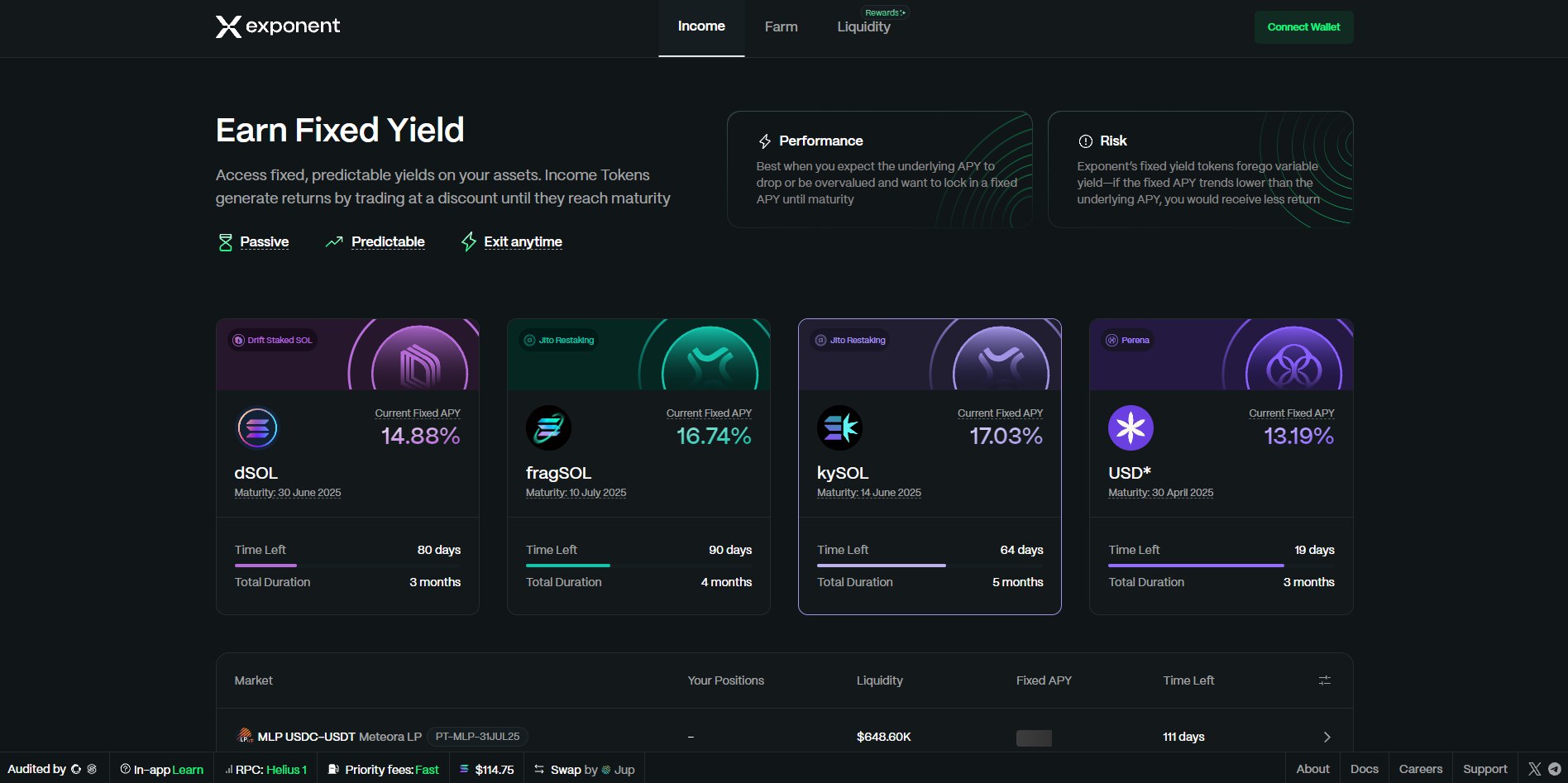Screen dimensions: 1568x783
Task: Click the Swap by Jup button
Action: (x=585, y=770)
